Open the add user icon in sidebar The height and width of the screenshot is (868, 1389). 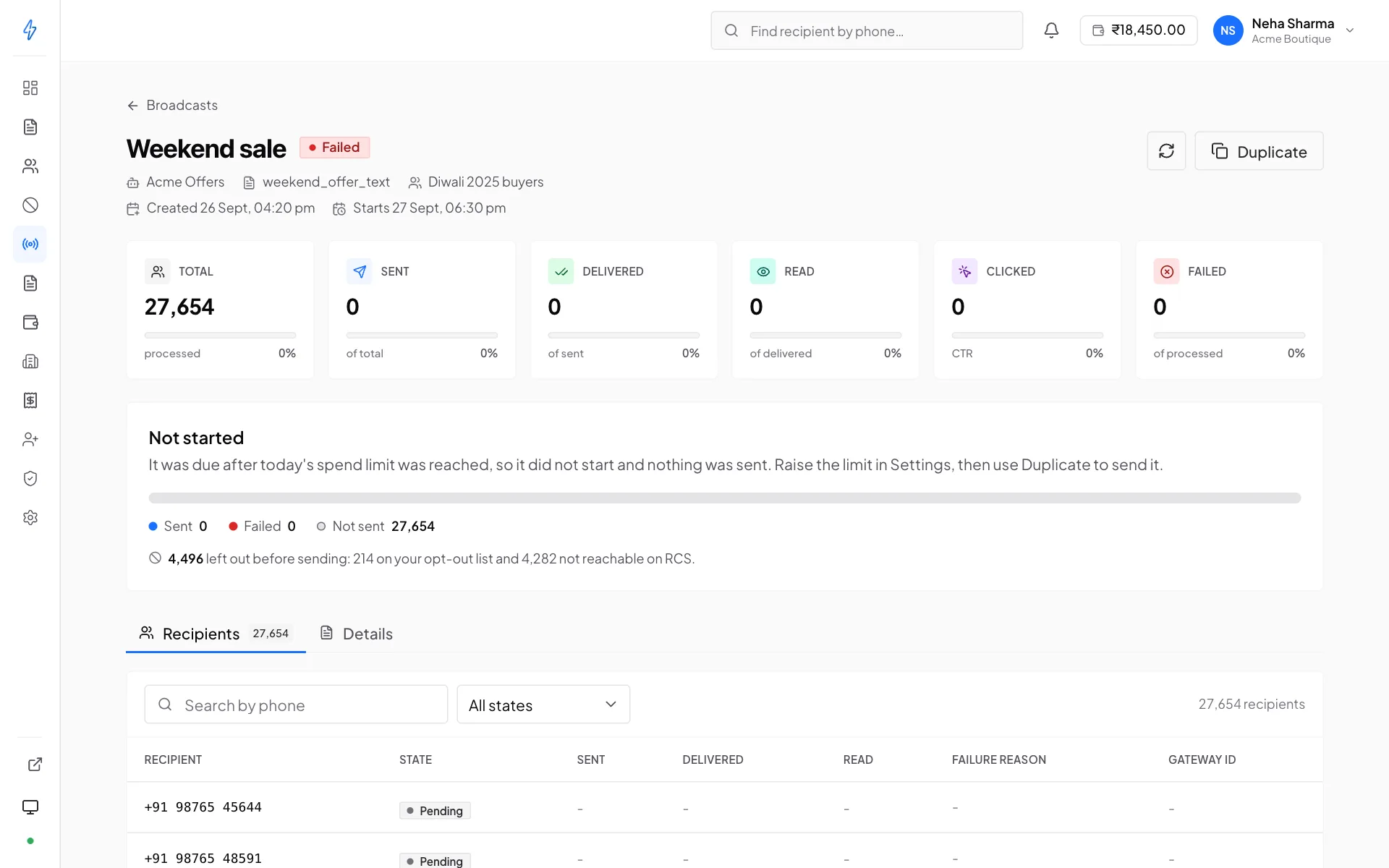30,440
